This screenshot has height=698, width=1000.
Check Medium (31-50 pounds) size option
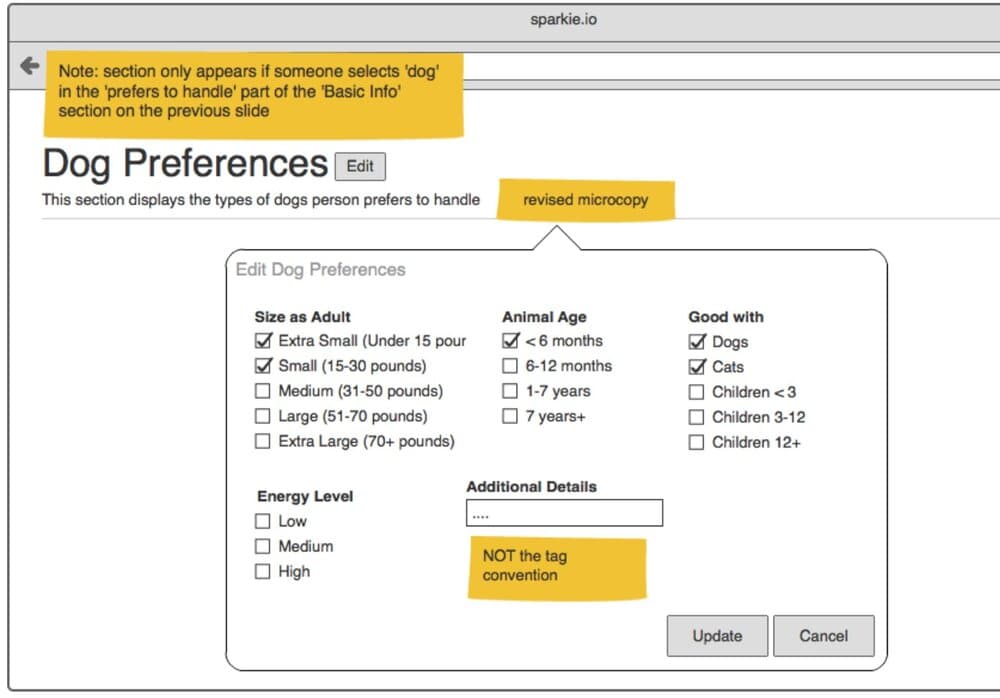click(x=263, y=391)
